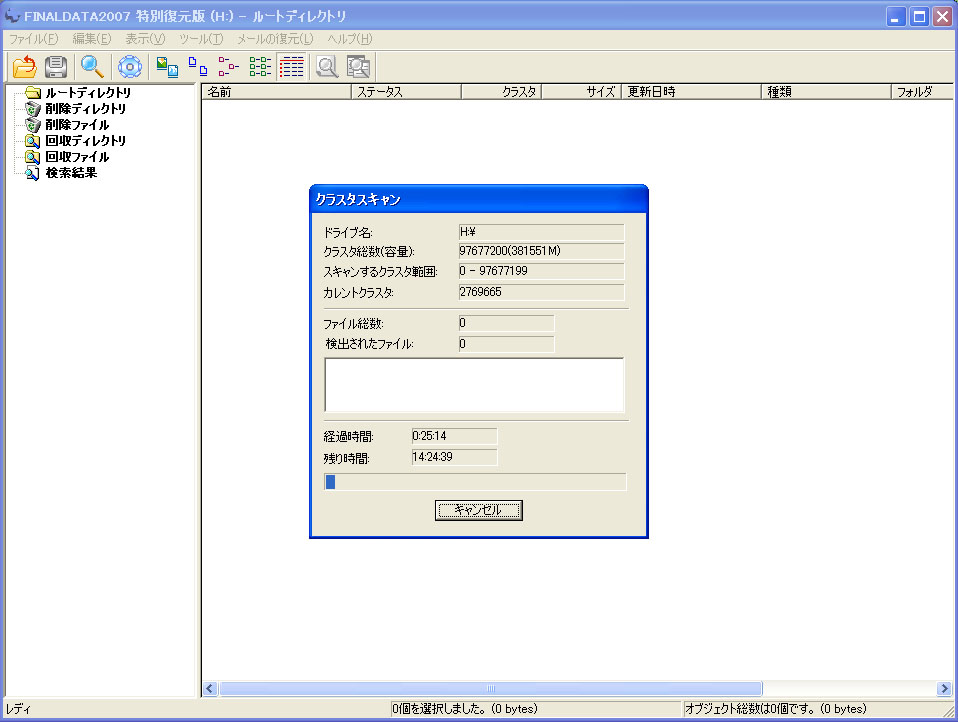
Task: Select ルートディレクトリ in the tree
Action: pyautogui.click(x=88, y=93)
